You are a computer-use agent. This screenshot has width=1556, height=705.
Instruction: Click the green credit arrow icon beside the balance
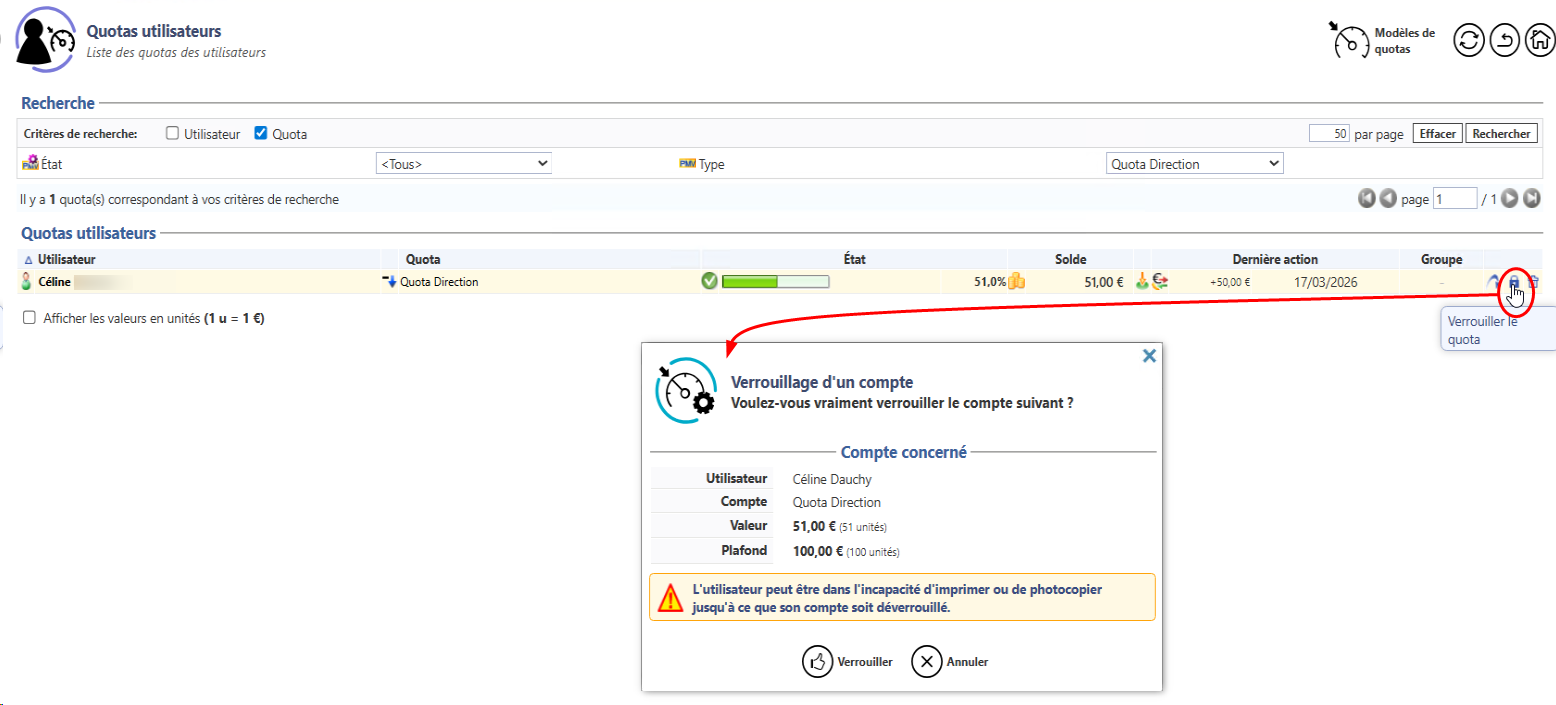1141,282
